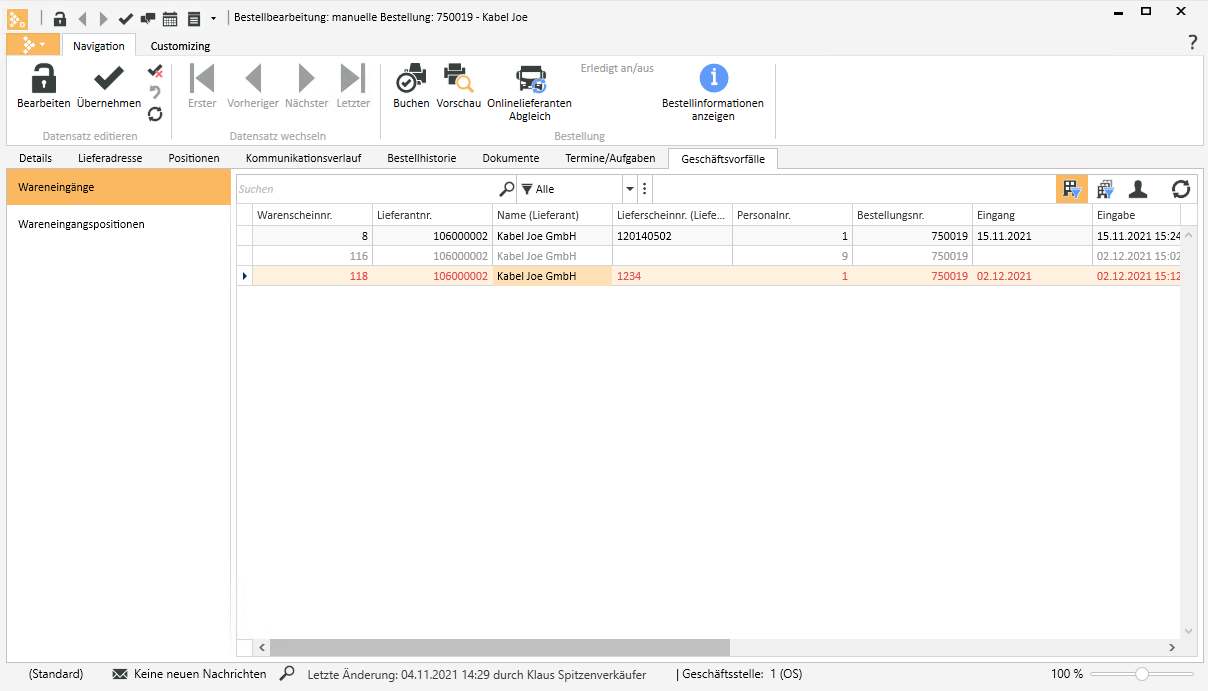Sort by Warenscheinnr. column header
The image size is (1208, 691).
click(x=310, y=215)
